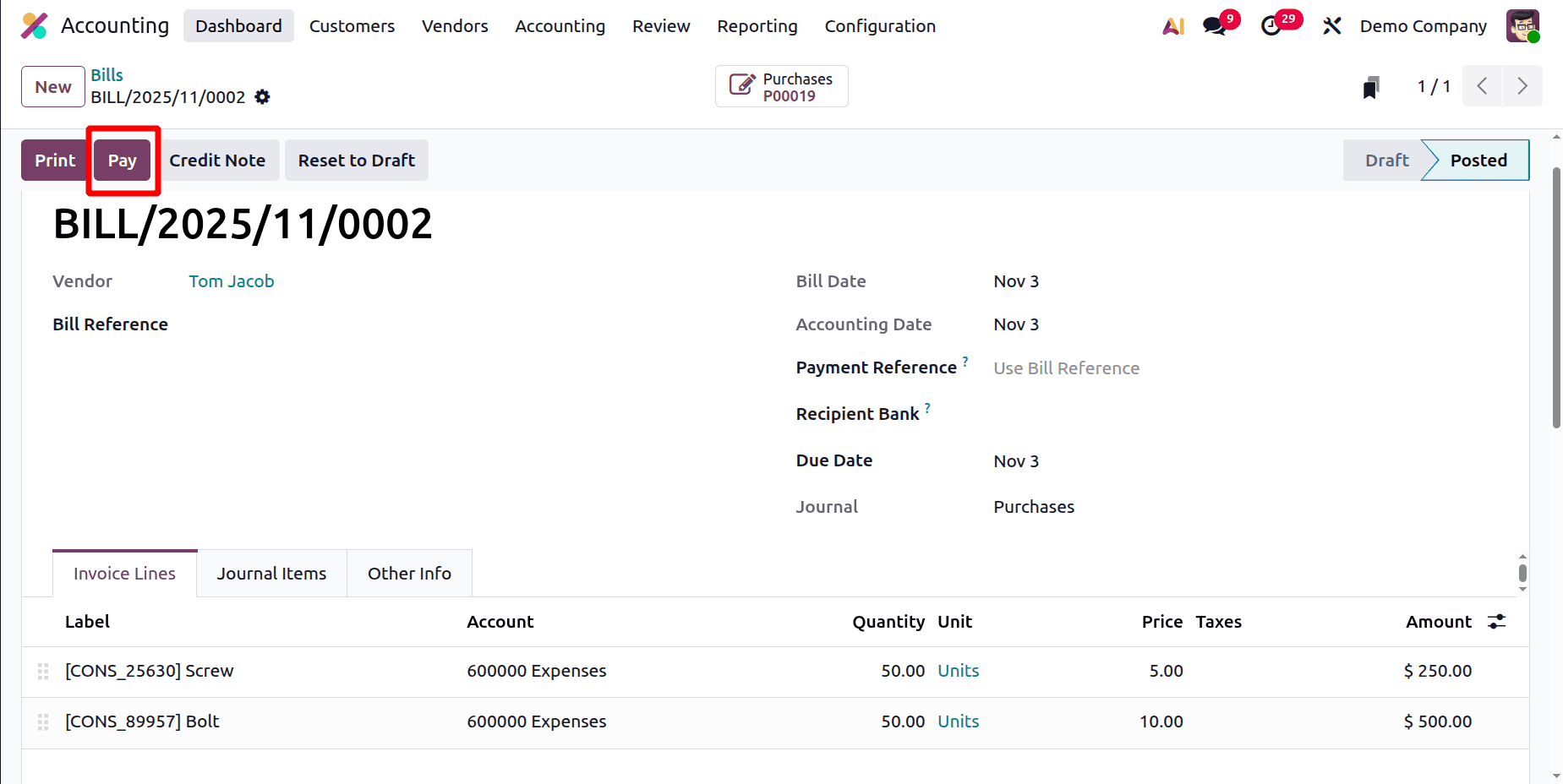Open Units selection on Bolt line
The image size is (1563, 784).
point(958,721)
